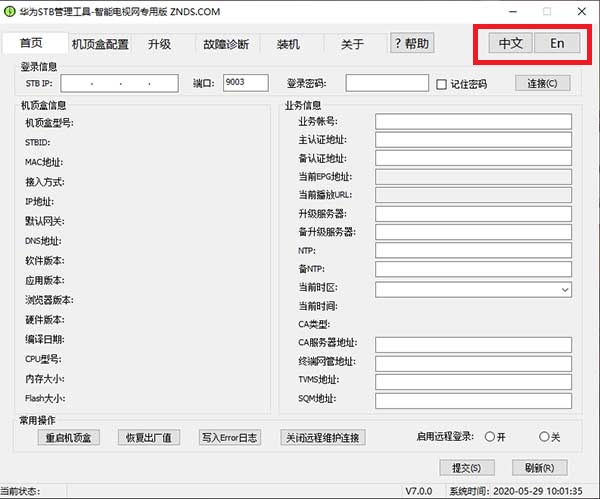Select the 关于 tab
Viewport: 600px width, 499px height.
click(352, 45)
